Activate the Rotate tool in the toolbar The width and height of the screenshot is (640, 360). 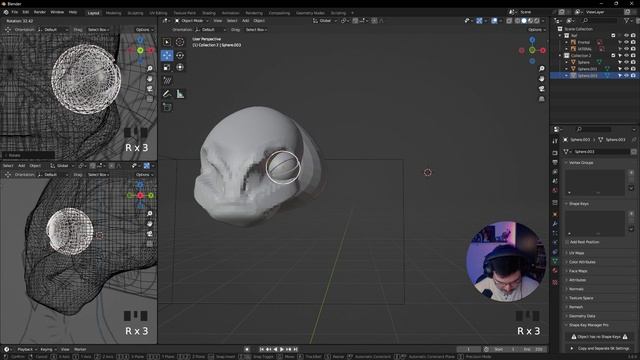180,55
